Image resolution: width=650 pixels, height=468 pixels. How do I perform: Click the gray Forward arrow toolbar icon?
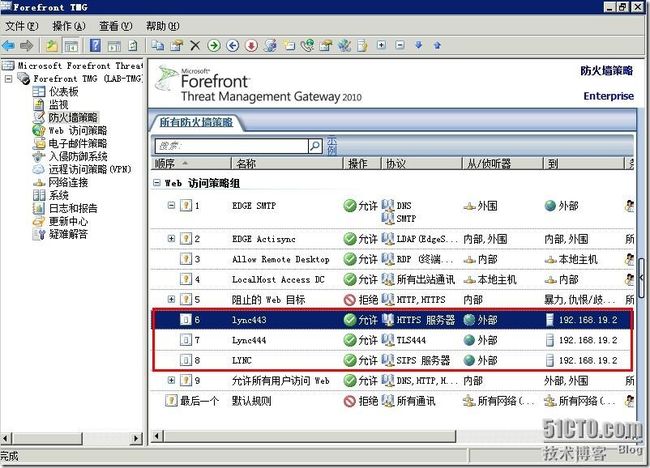(27, 45)
